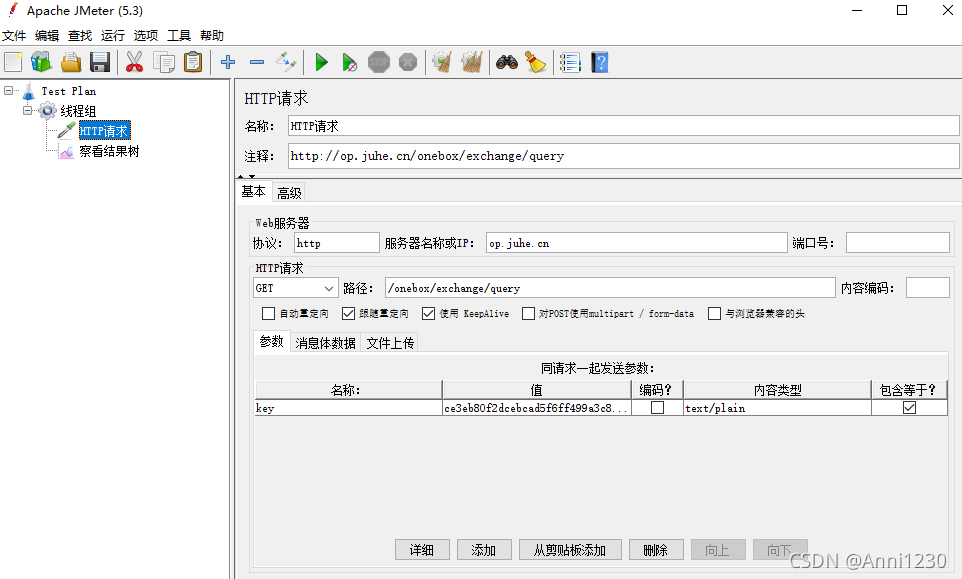
Task: Click the Apache JMeter feather logo
Action: tap(12, 10)
